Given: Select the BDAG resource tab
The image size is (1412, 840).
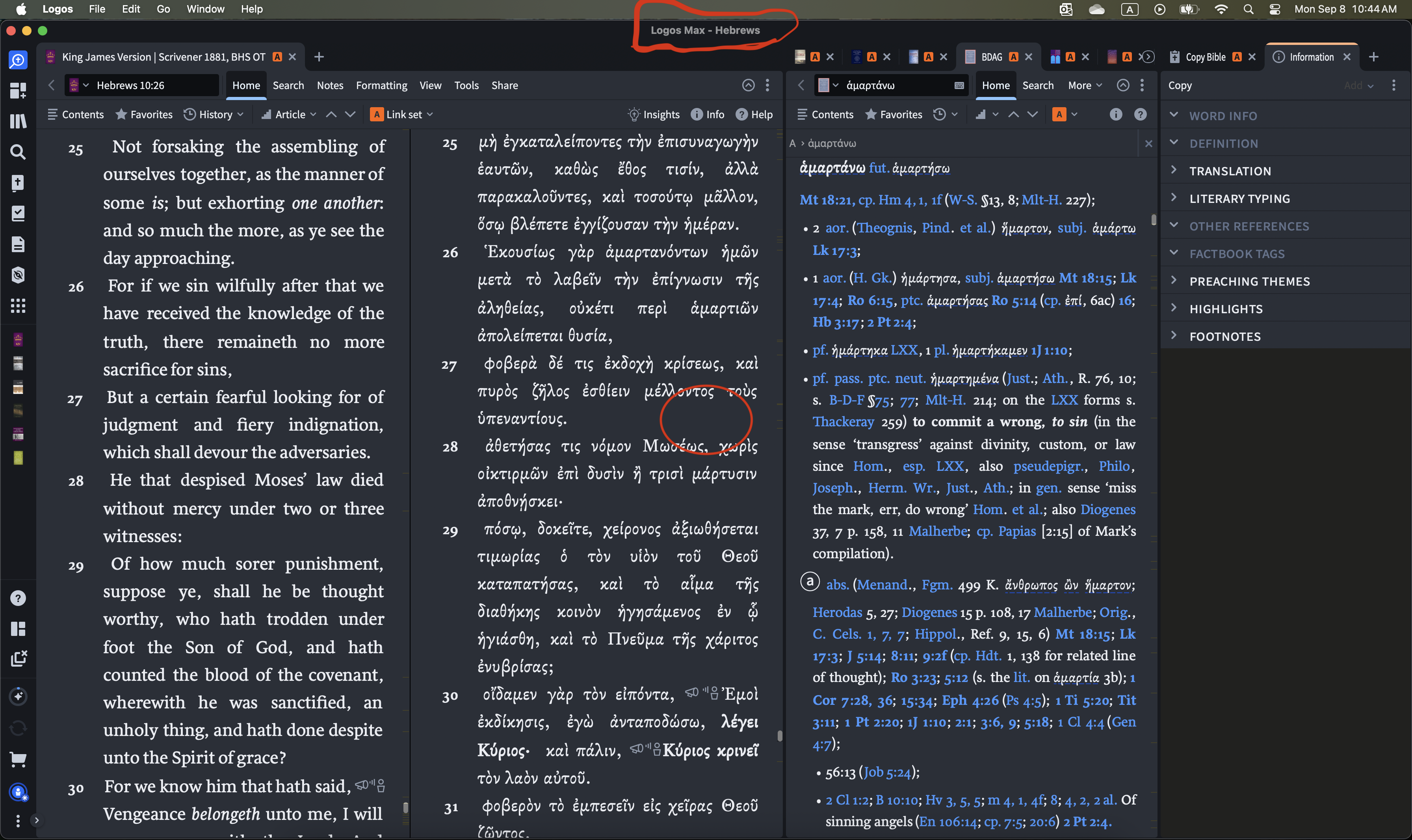Looking at the screenshot, I should [x=992, y=57].
